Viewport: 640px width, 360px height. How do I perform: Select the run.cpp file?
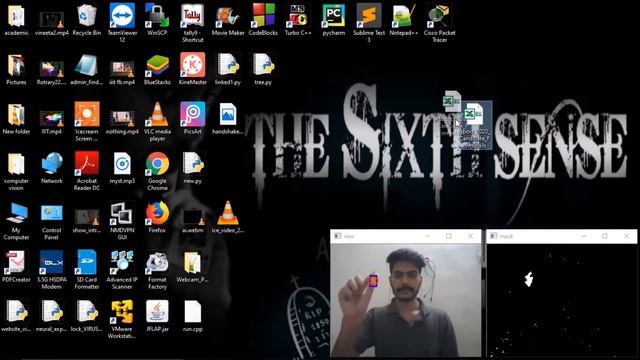tap(193, 316)
